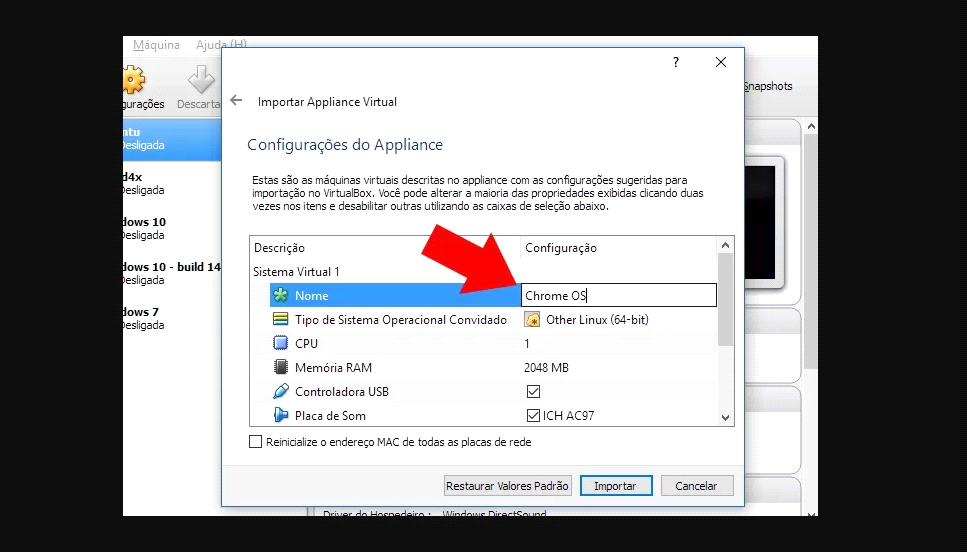Toggle the ICH AC97 sound card checkbox
The height and width of the screenshot is (552, 967).
533,415
